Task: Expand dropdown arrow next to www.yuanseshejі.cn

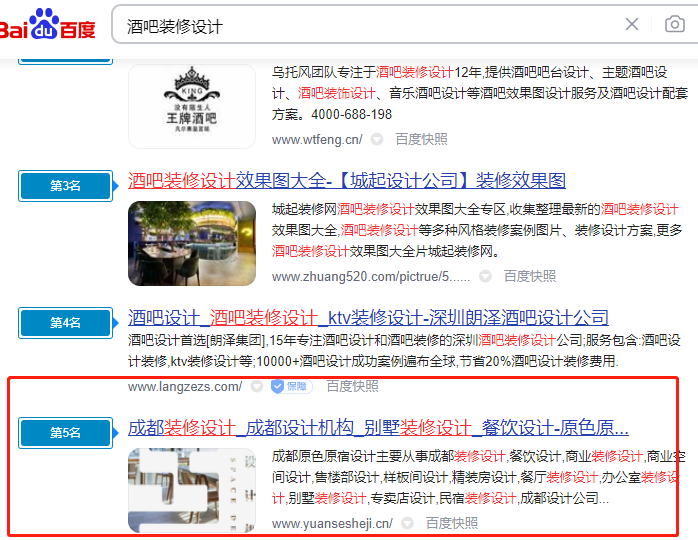Action: click(x=407, y=523)
